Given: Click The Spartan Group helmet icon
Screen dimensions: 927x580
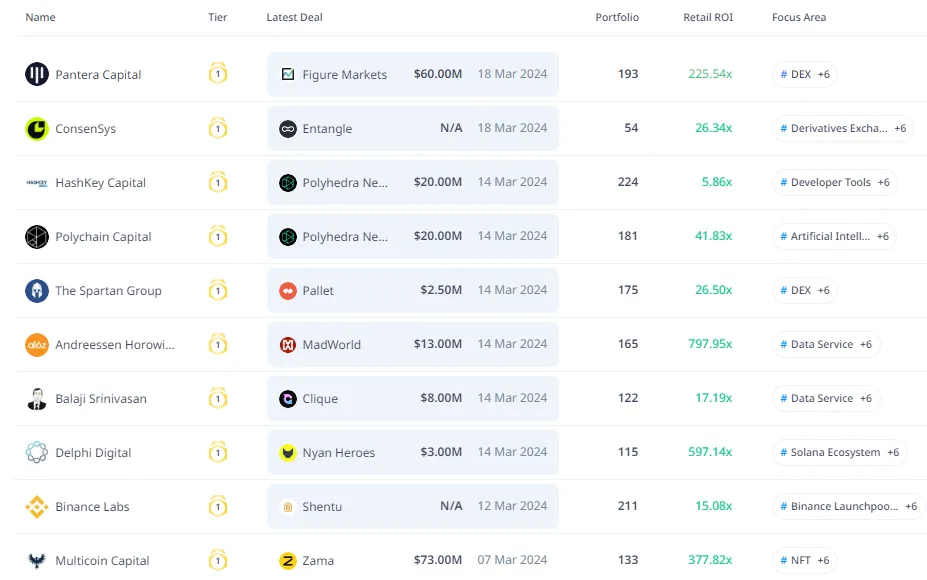Looking at the screenshot, I should coord(37,291).
